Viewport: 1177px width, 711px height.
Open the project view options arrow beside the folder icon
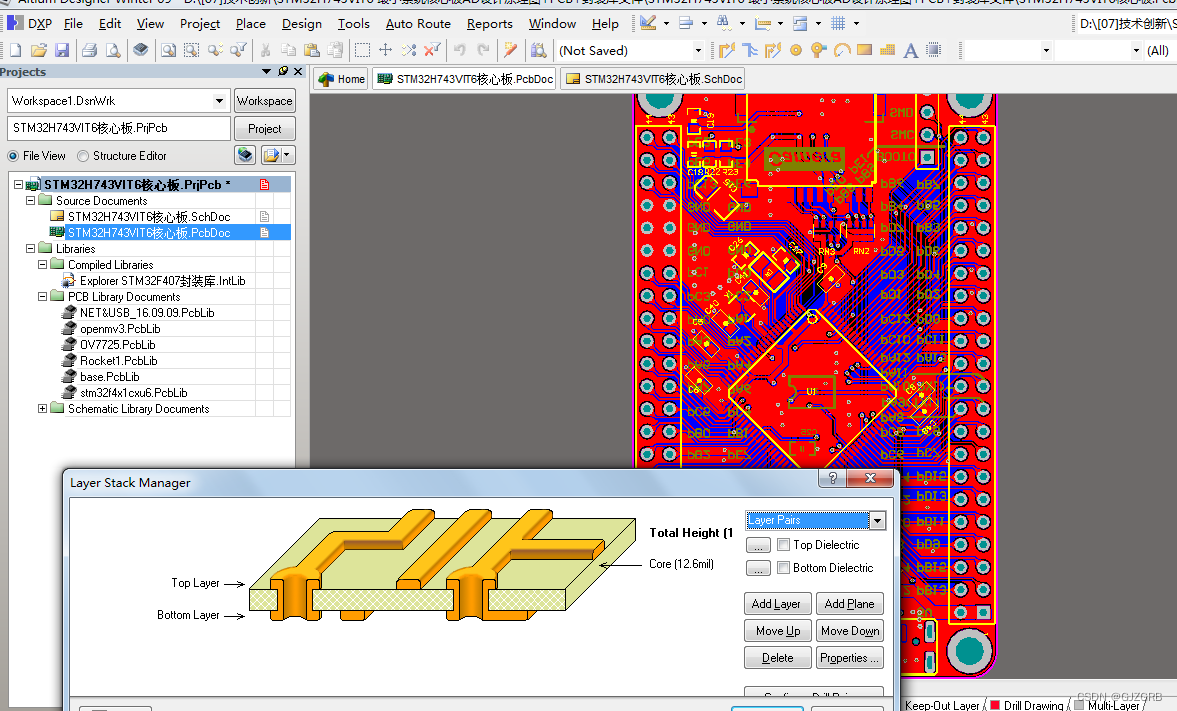point(286,155)
